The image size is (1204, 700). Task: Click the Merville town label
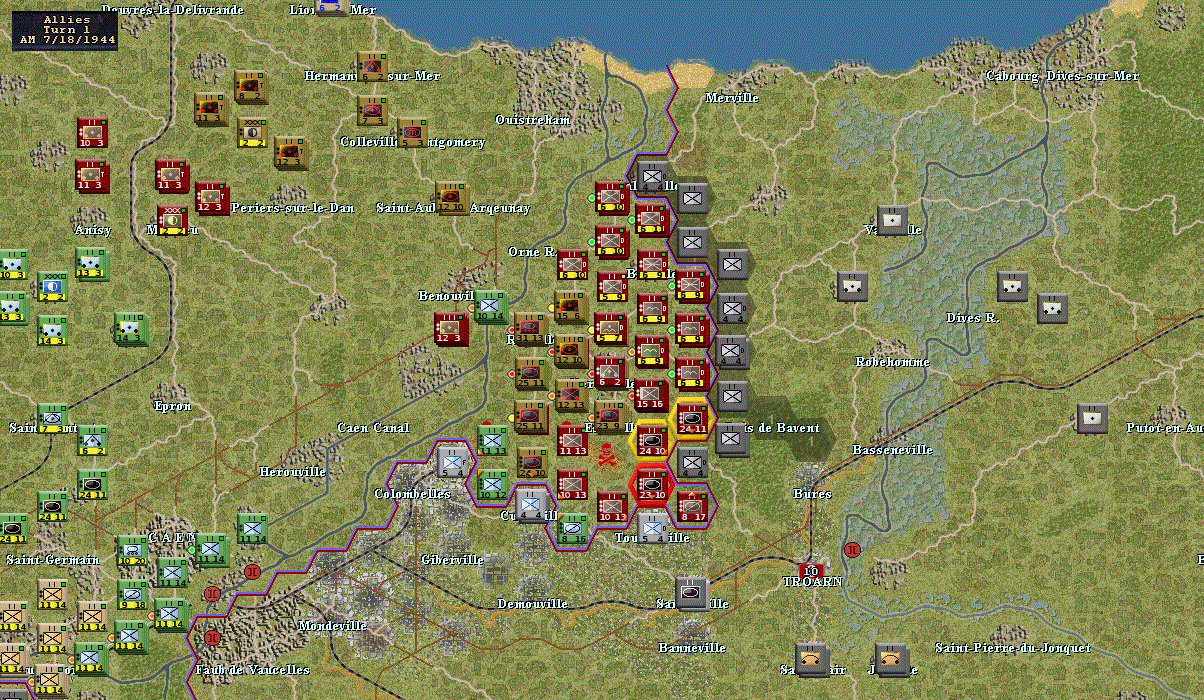point(732,97)
